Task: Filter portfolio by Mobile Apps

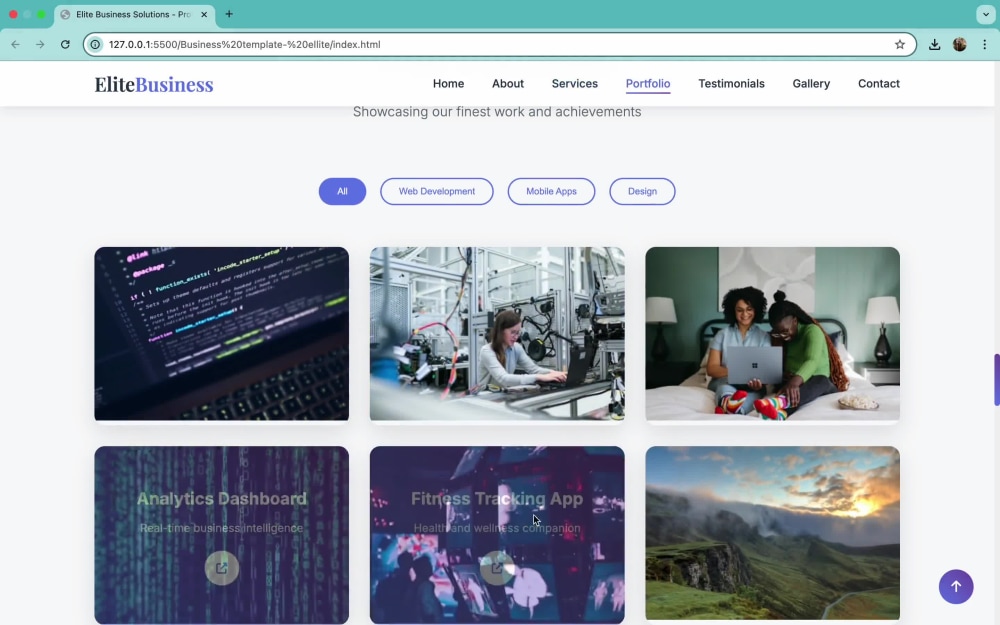Action: pos(551,191)
